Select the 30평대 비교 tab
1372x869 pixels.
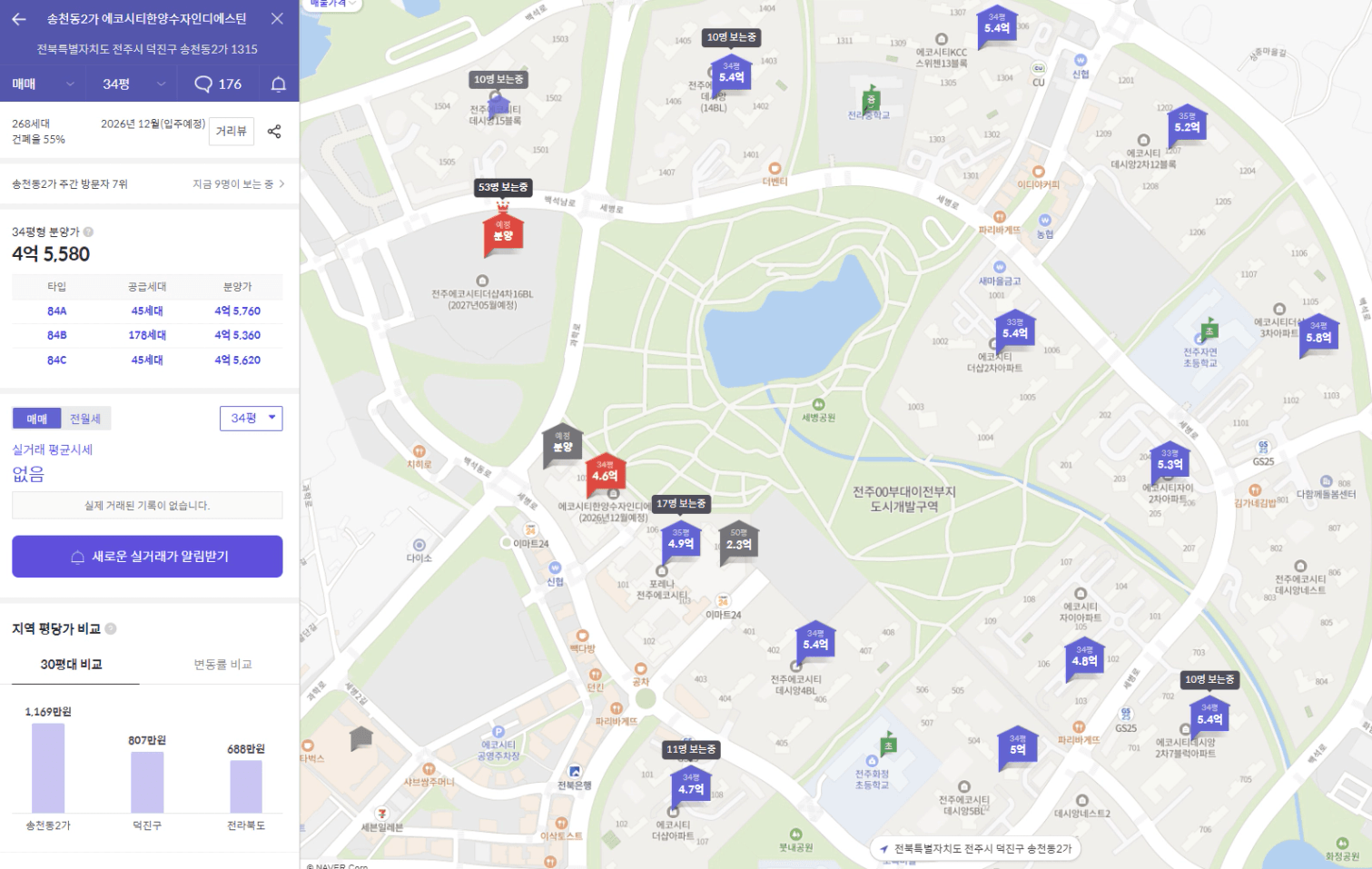click(x=71, y=665)
